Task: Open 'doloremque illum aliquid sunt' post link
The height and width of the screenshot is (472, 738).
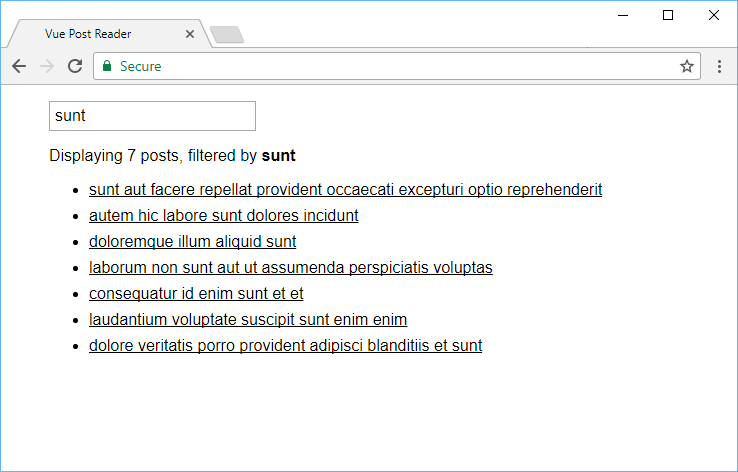Action: pyautogui.click(x=193, y=241)
